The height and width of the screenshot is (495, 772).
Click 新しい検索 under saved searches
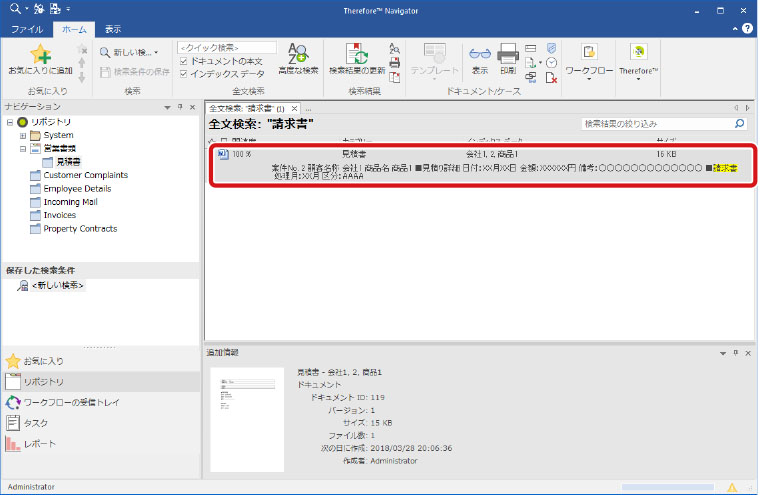(x=57, y=286)
